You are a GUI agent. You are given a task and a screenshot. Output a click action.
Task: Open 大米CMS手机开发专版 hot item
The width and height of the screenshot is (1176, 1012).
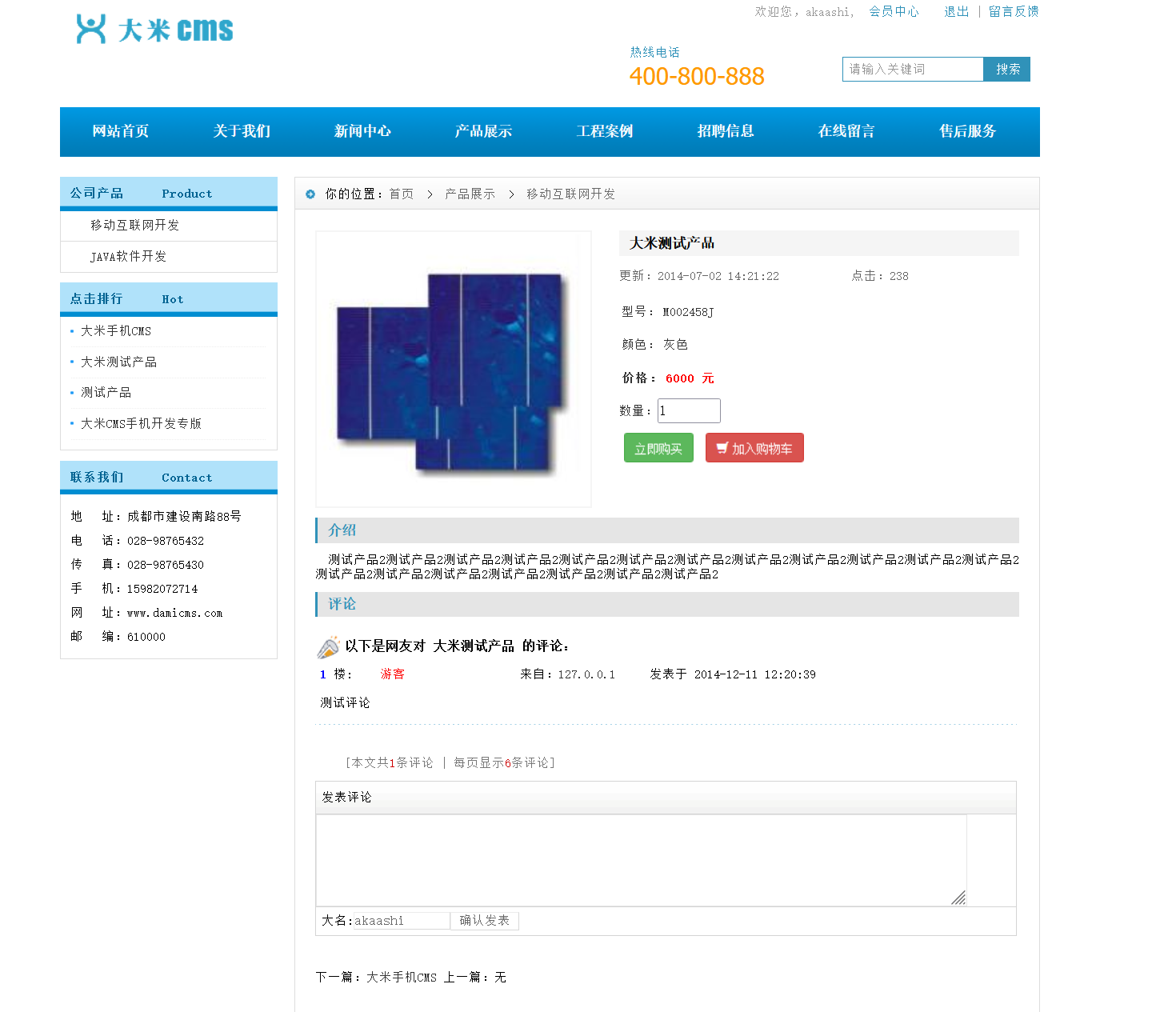tap(142, 424)
